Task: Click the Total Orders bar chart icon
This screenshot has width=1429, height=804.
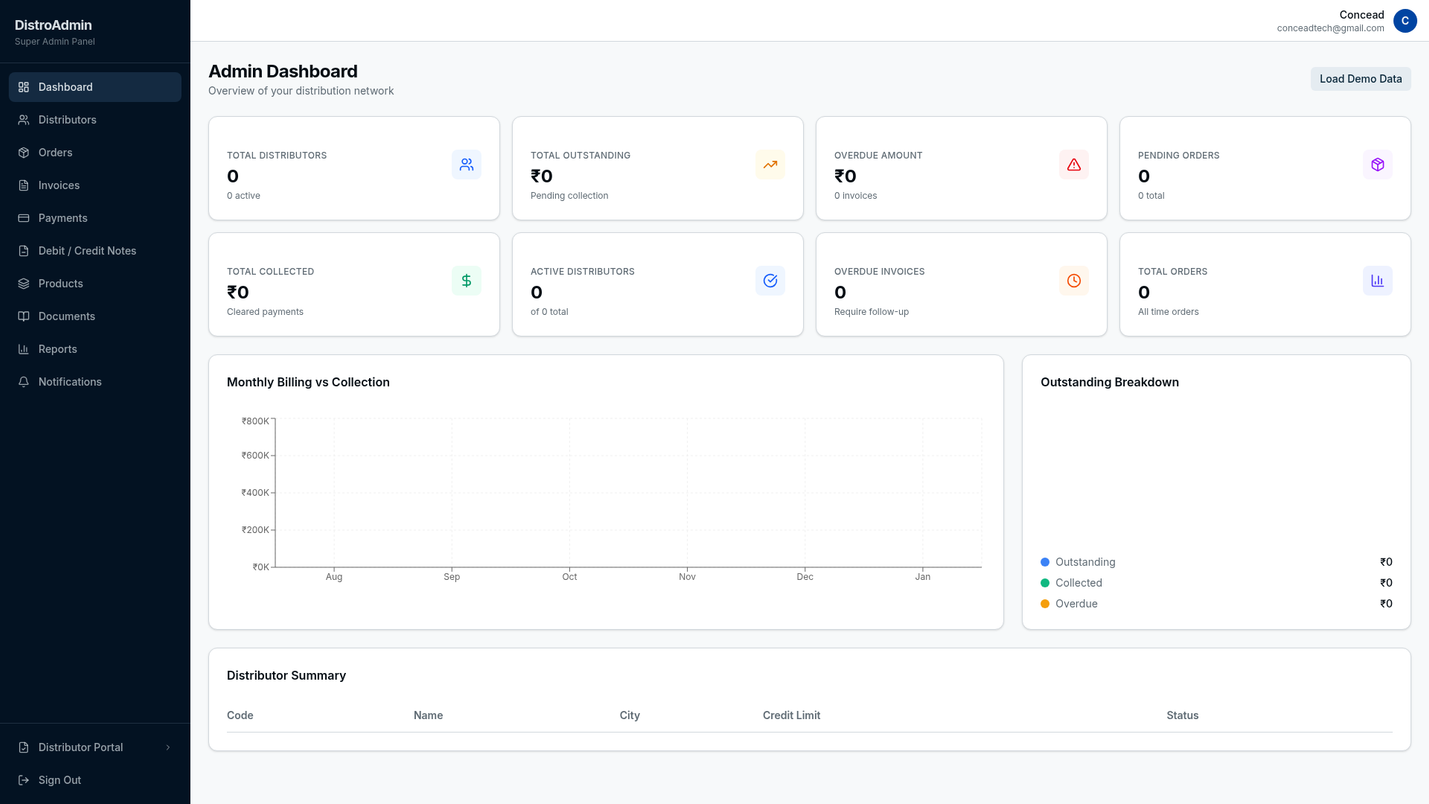Action: [1377, 281]
